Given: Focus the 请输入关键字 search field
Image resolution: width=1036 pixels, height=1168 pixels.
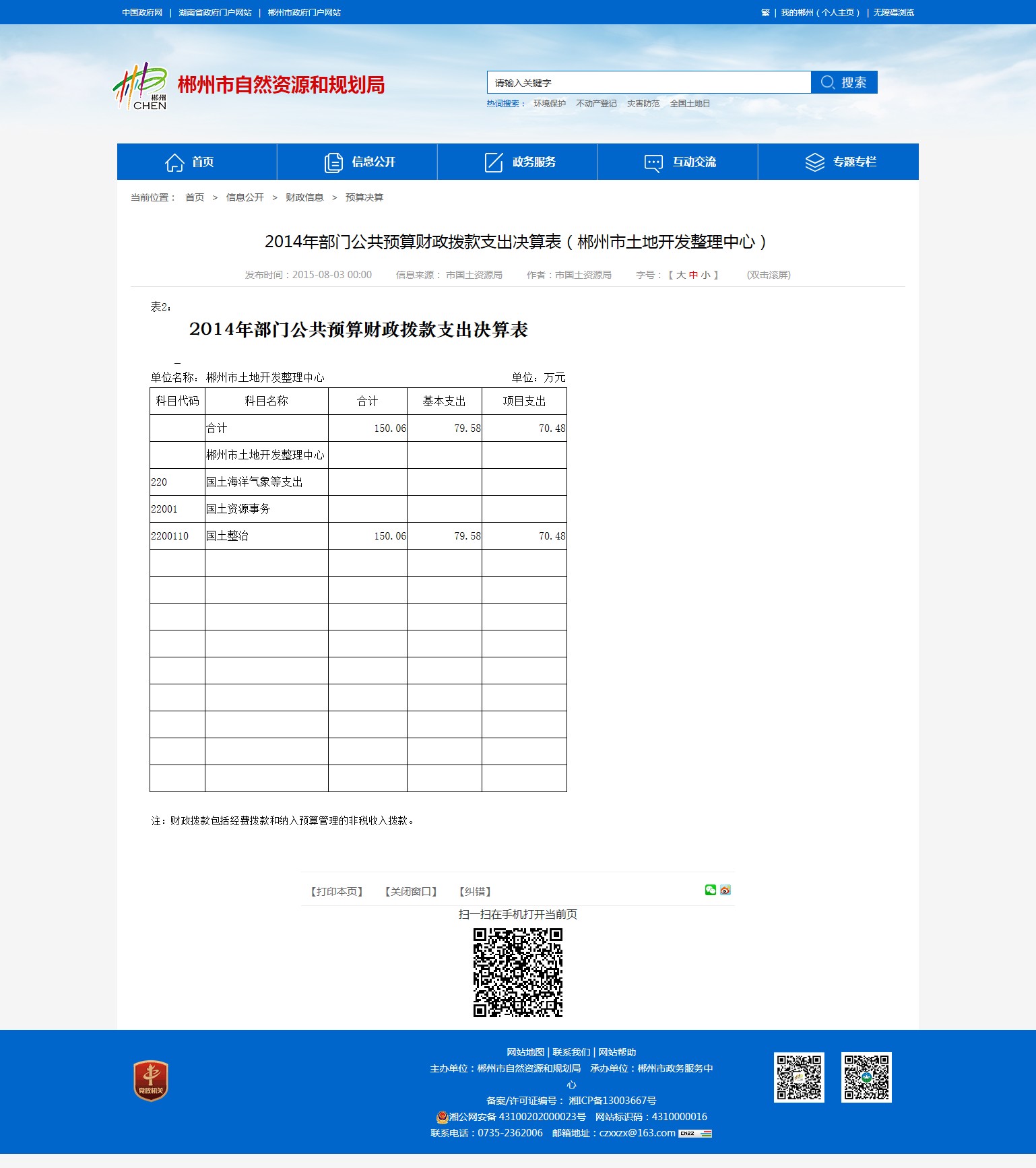Looking at the screenshot, I should point(649,82).
